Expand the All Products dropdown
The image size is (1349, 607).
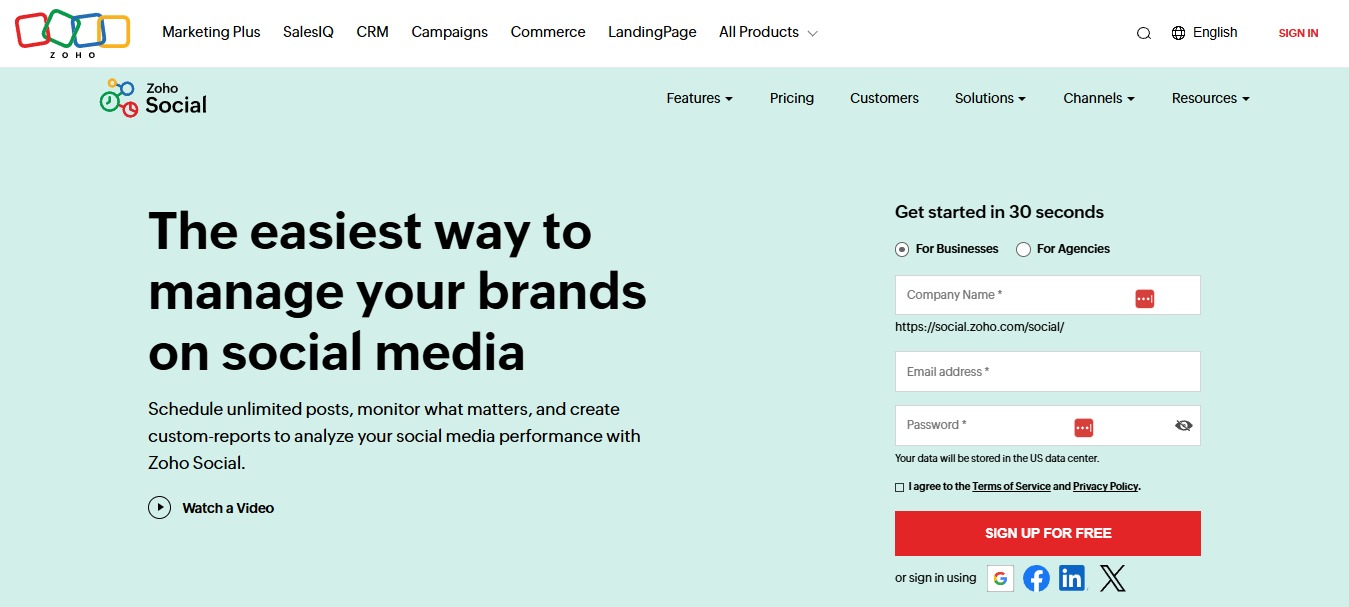coord(768,32)
